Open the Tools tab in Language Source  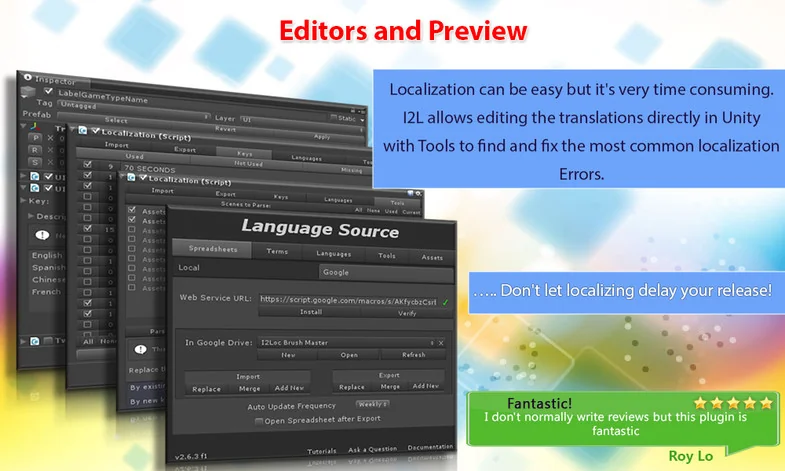(386, 255)
